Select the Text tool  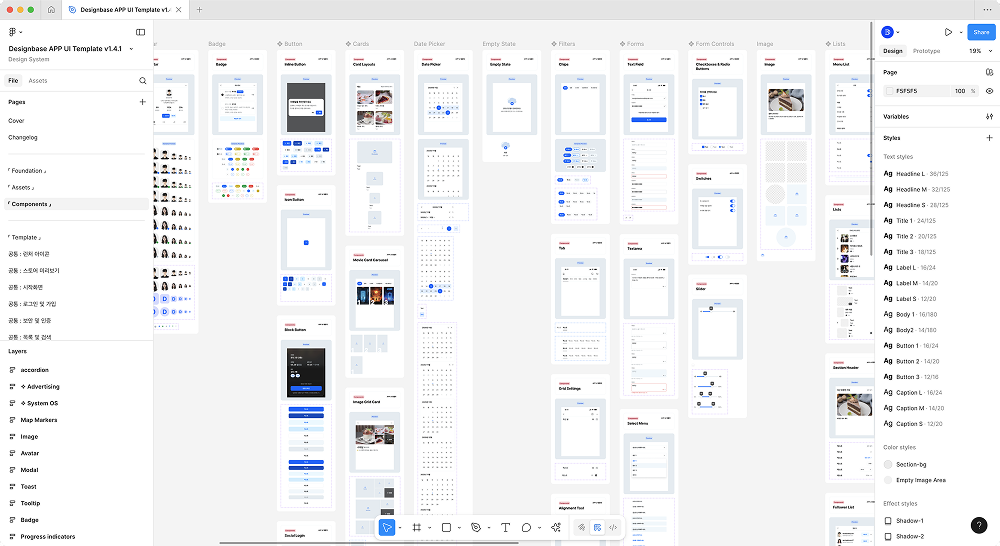point(505,527)
